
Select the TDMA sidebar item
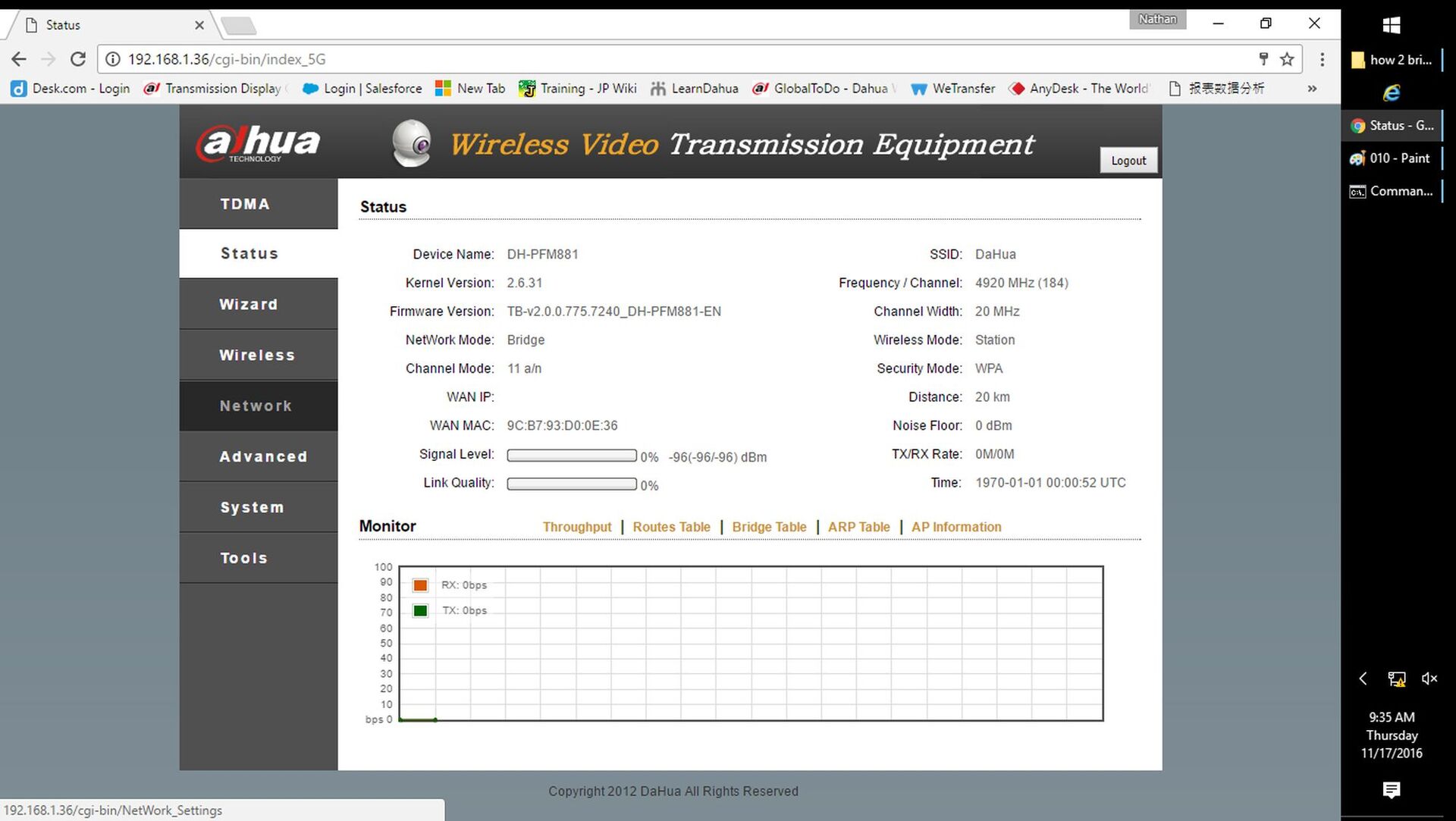[x=245, y=204]
